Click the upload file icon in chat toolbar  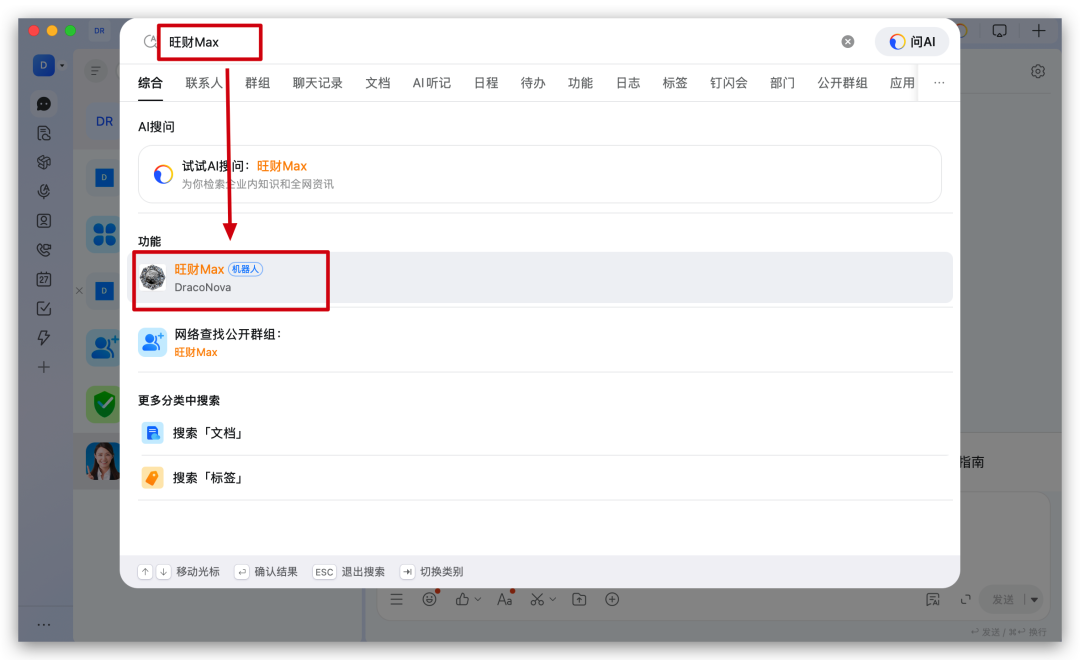tap(579, 599)
